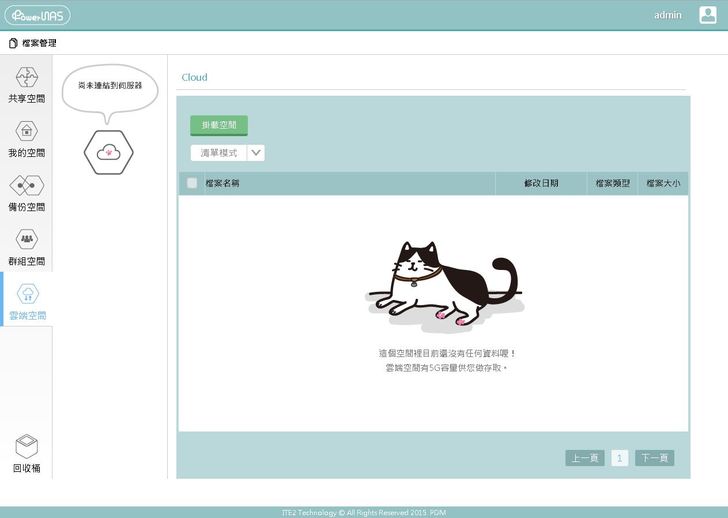Sort by 檔案名稱 column header
728x518 pixels.
(x=222, y=183)
